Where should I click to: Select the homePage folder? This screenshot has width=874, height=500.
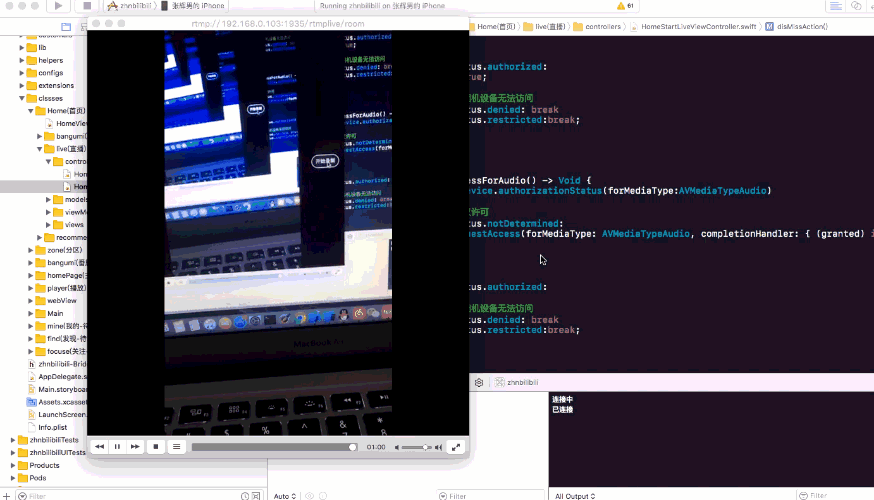[61, 275]
